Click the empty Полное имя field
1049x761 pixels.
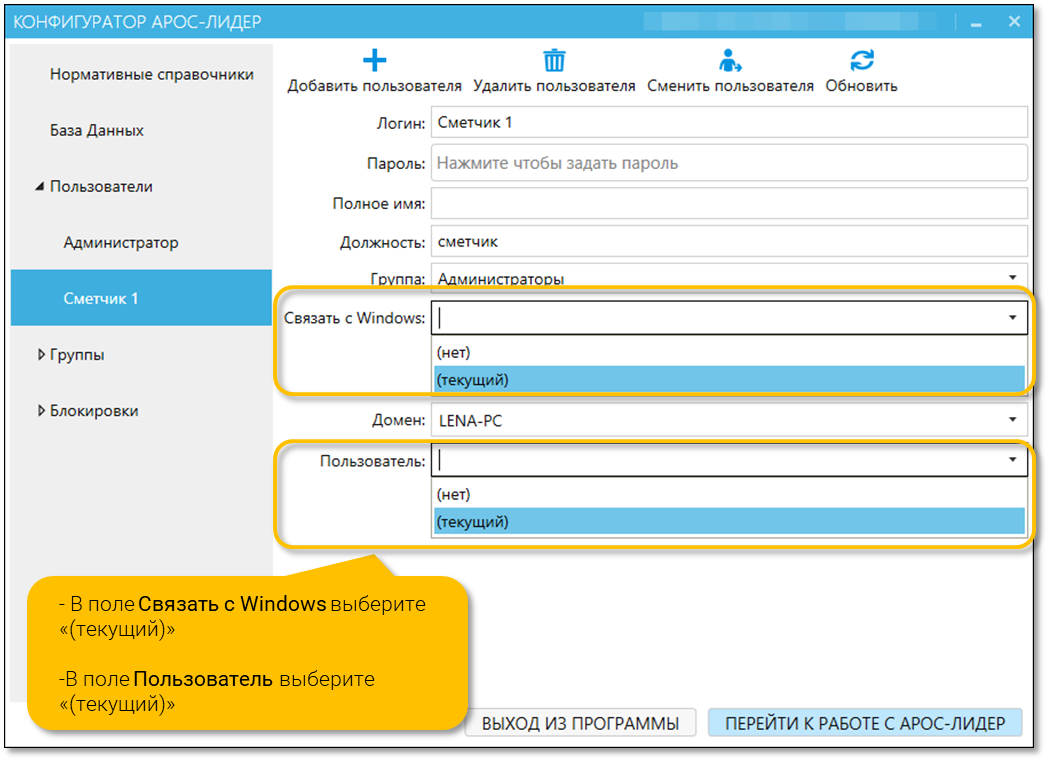click(x=729, y=203)
